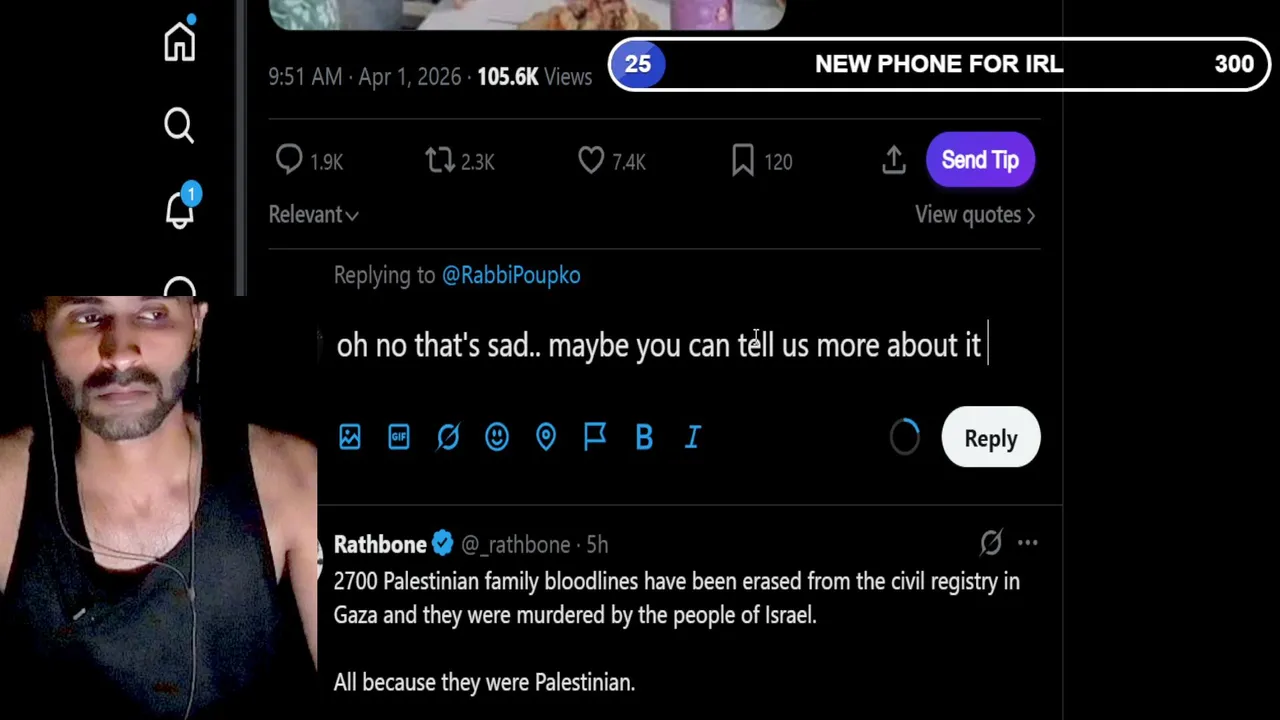This screenshot has width=1280, height=720.
Task: Open View quotes chevron link
Action: point(975,215)
